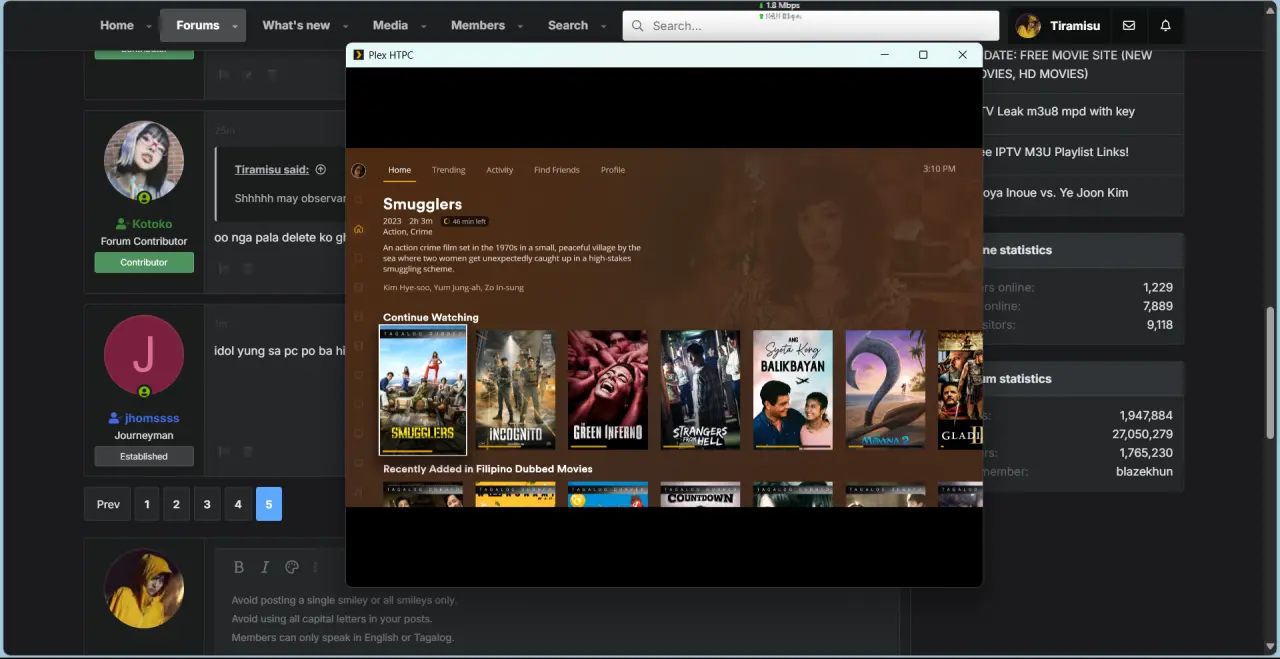
Task: Click report flag icon on Kotoko's post
Action: tap(224, 269)
